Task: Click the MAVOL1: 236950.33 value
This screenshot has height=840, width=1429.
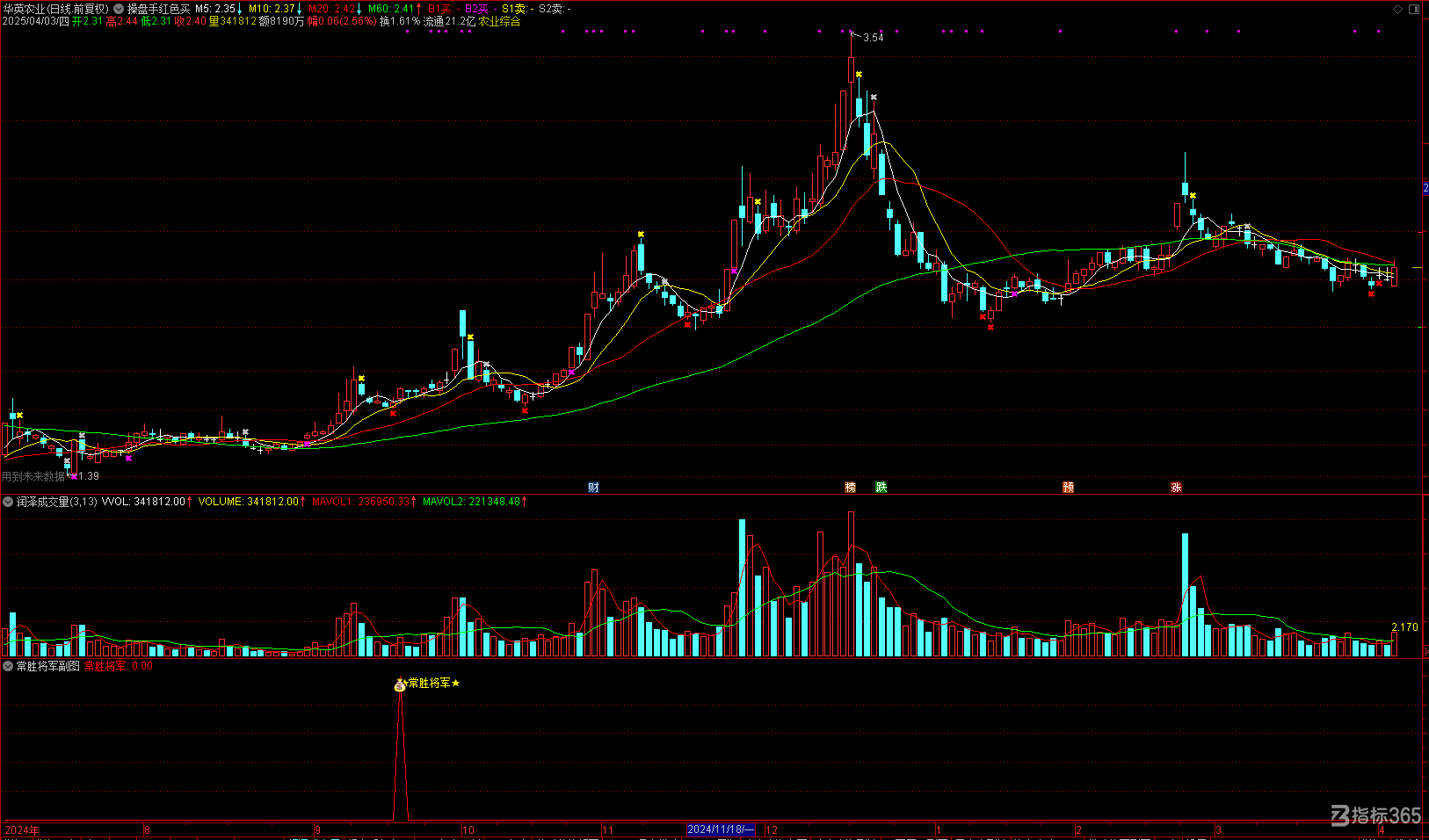Action: point(363,502)
